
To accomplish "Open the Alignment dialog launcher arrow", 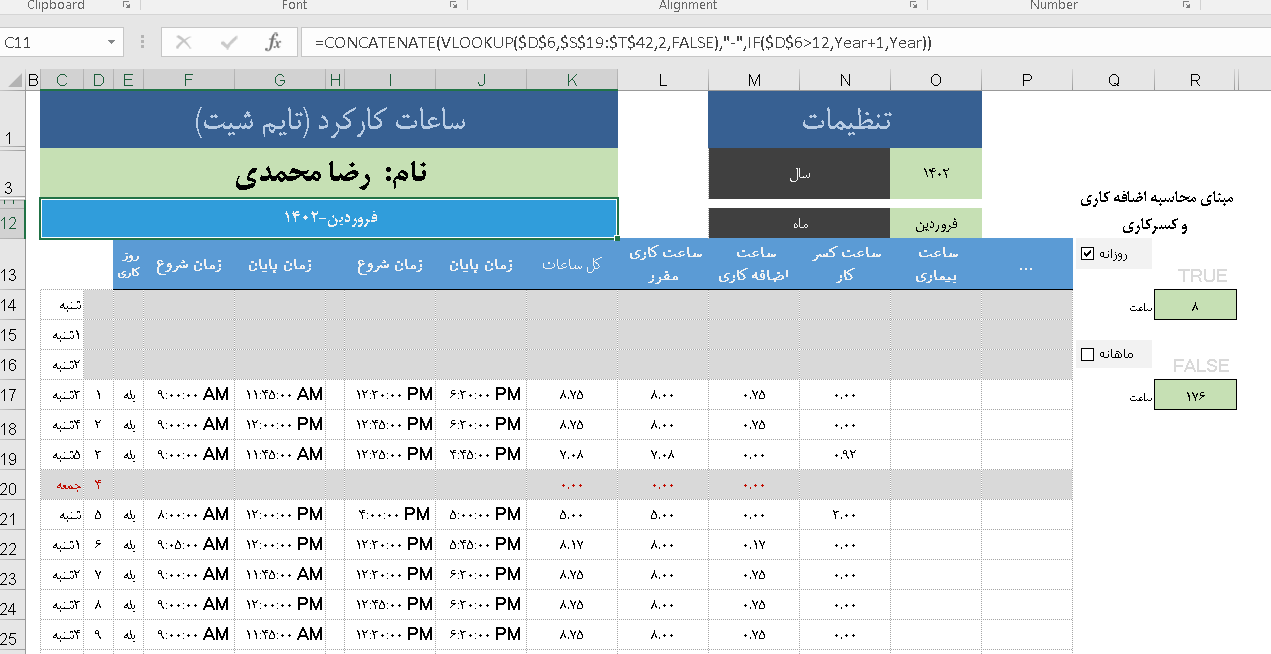I will (913, 5).
